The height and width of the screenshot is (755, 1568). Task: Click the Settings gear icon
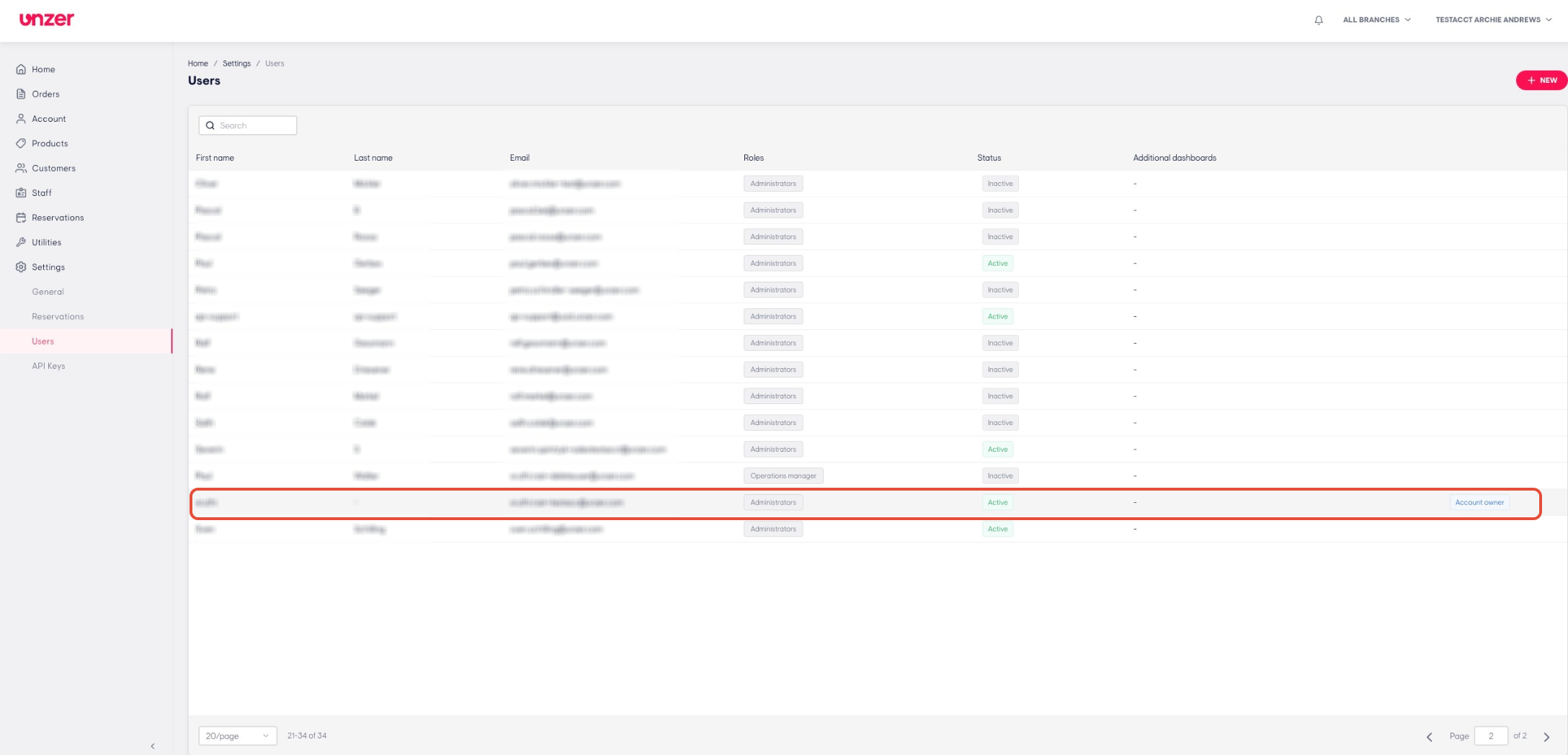pos(21,267)
